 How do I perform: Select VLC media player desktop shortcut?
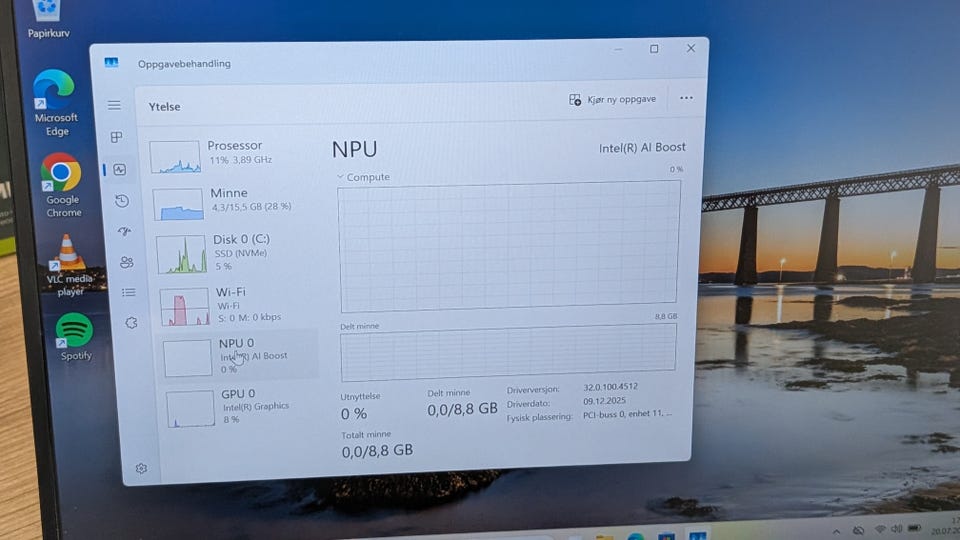69,264
